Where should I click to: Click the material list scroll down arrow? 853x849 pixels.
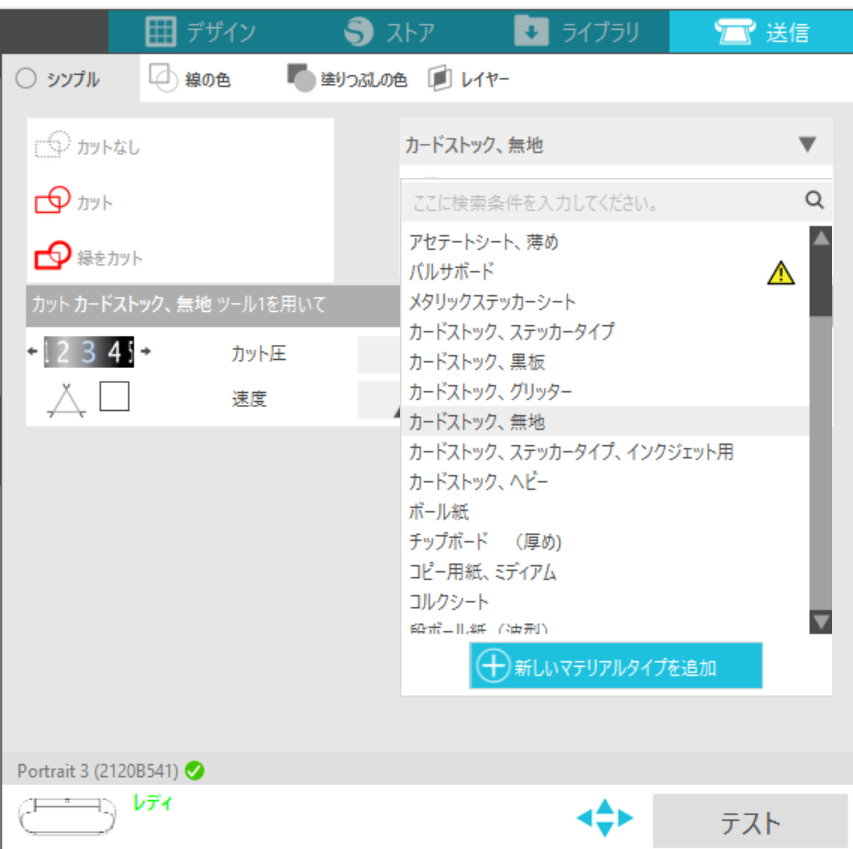point(821,622)
